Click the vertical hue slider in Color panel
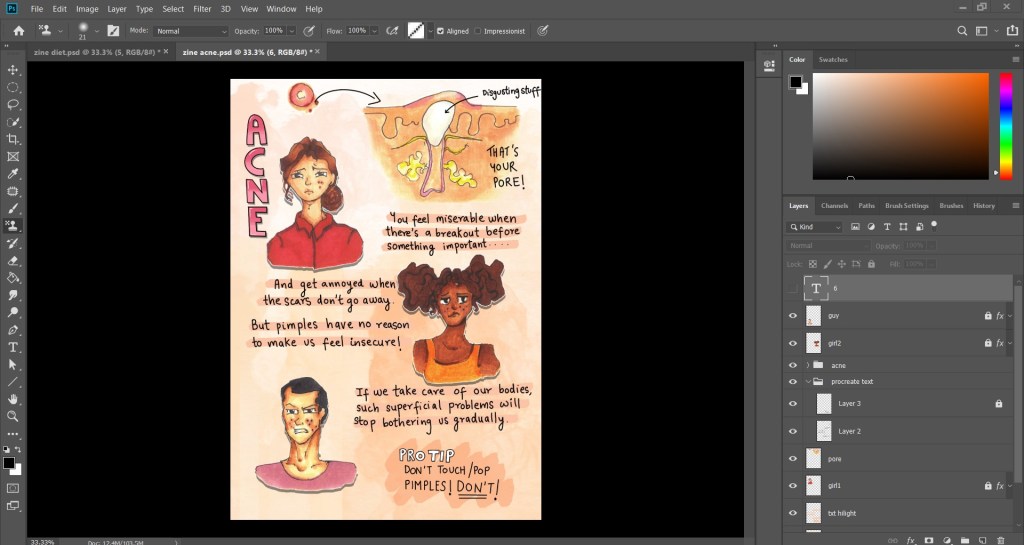 click(x=1005, y=125)
